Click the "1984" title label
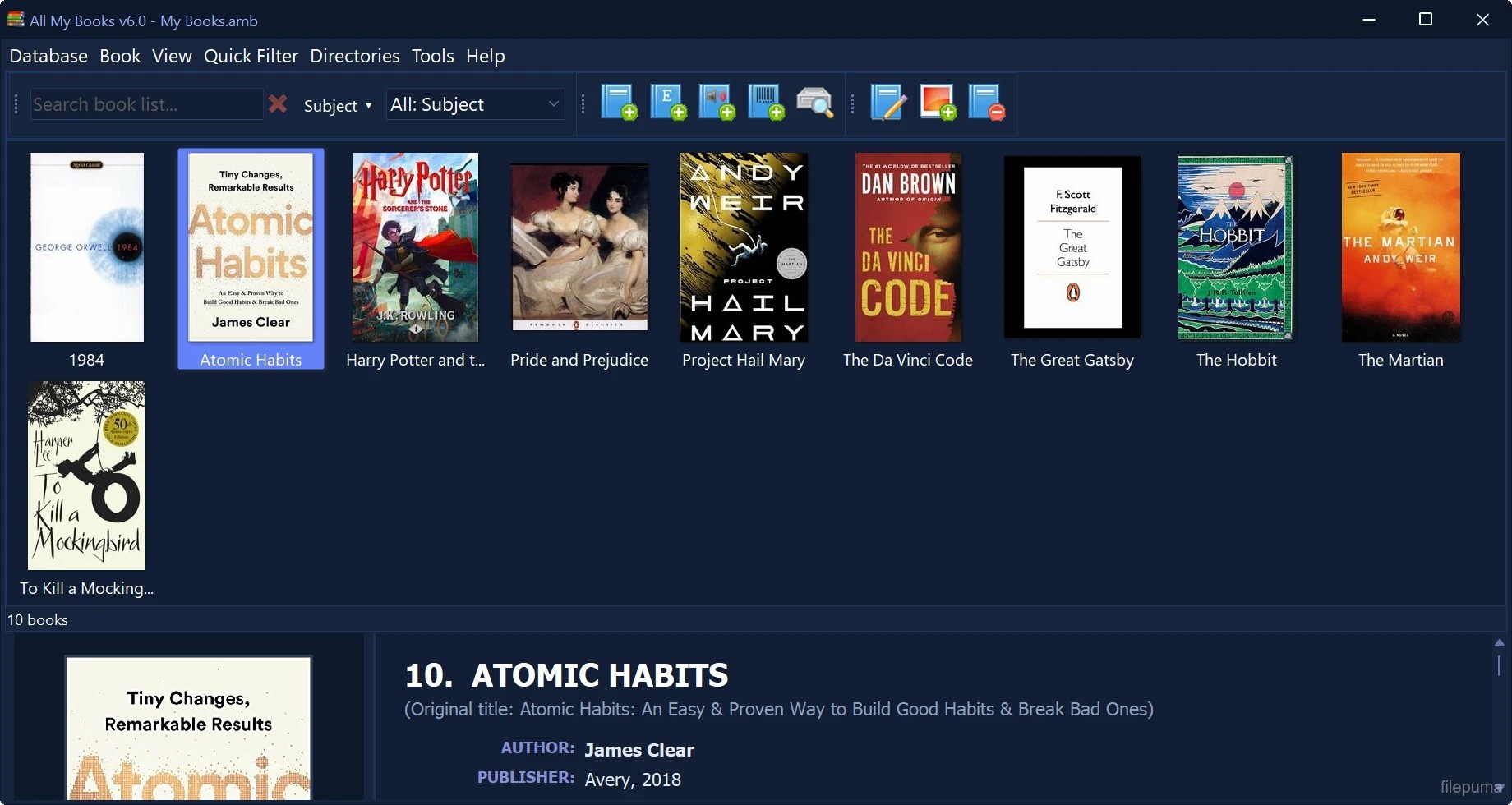The width and height of the screenshot is (1512, 805). [x=86, y=360]
